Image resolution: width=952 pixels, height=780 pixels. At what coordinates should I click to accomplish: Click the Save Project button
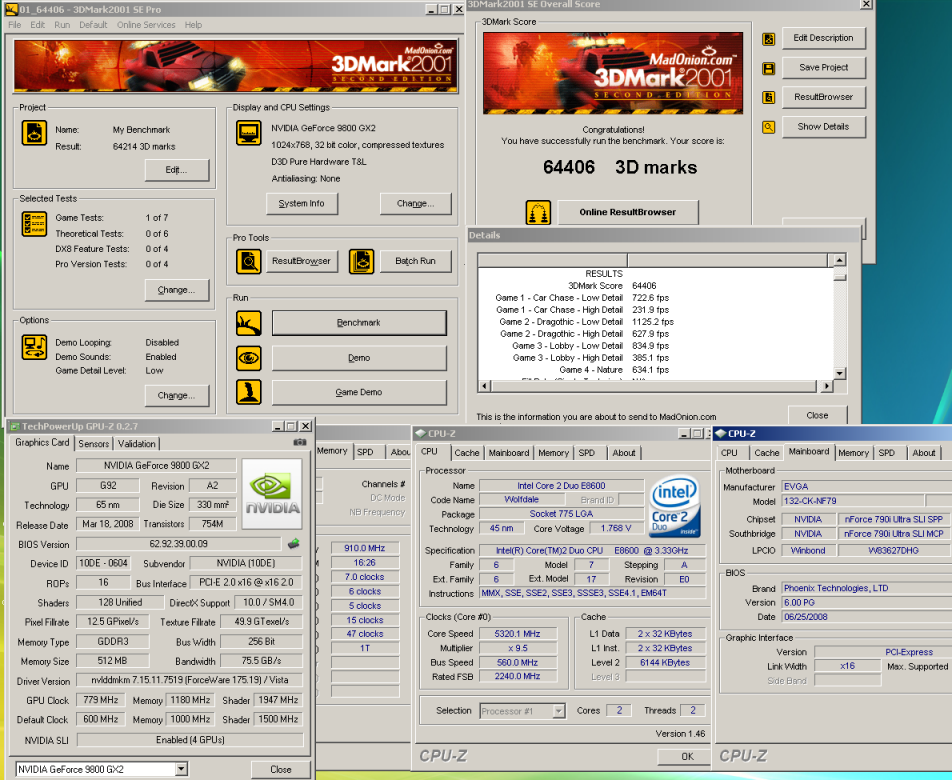pos(823,67)
